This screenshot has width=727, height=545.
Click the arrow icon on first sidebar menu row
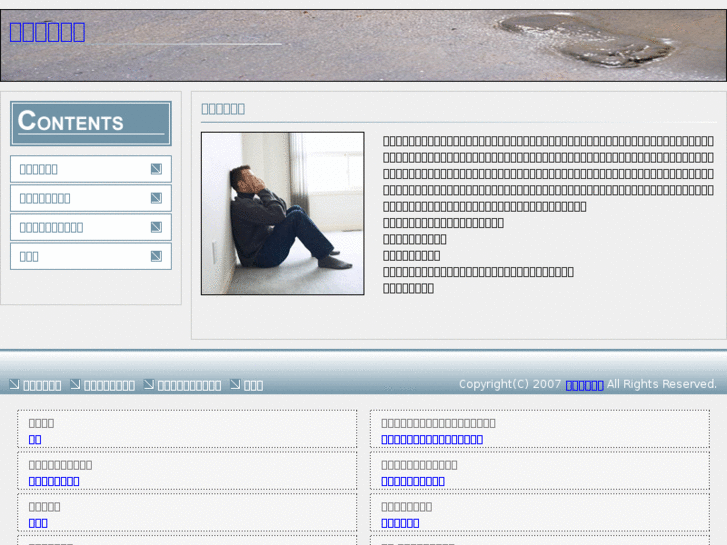pos(156,169)
